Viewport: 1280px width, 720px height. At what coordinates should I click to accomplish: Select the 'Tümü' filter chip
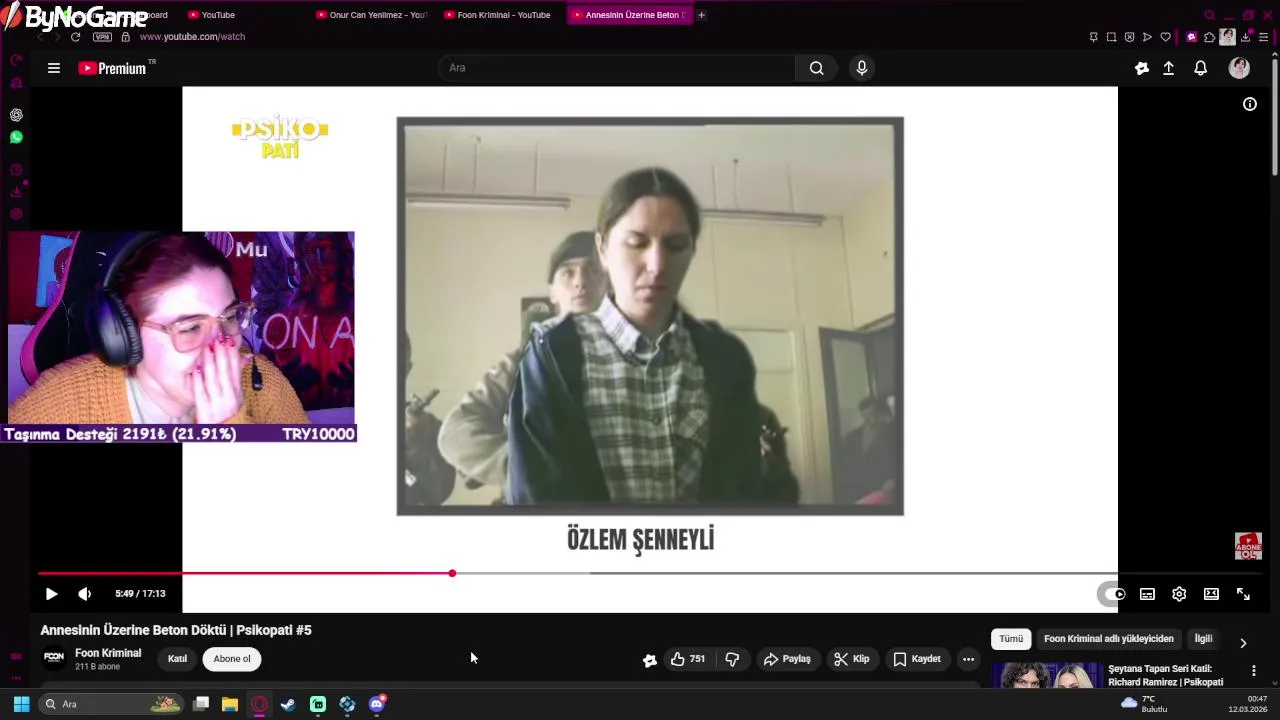(x=1011, y=639)
